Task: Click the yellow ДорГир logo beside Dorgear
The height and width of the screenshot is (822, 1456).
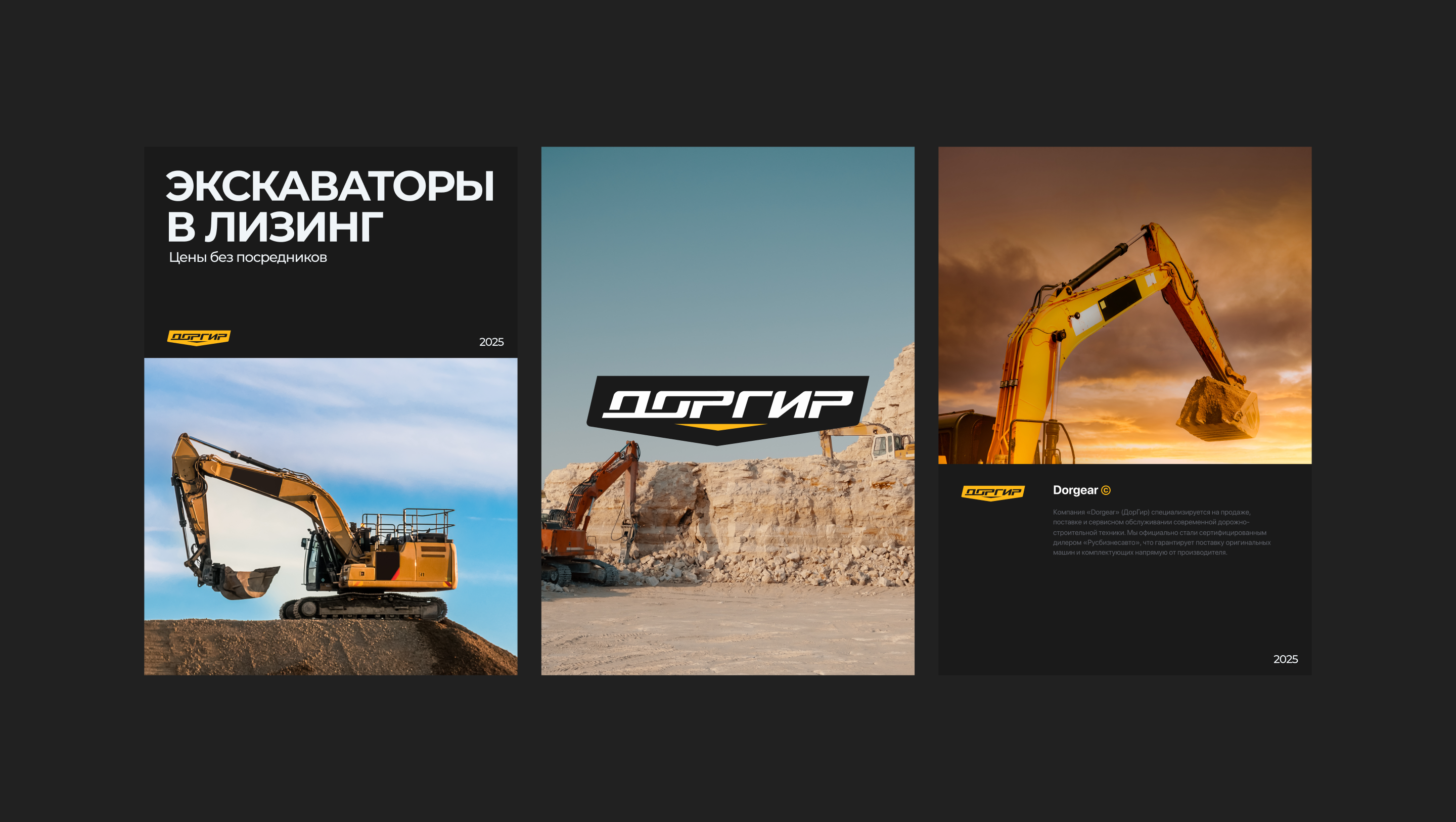Action: [x=992, y=492]
